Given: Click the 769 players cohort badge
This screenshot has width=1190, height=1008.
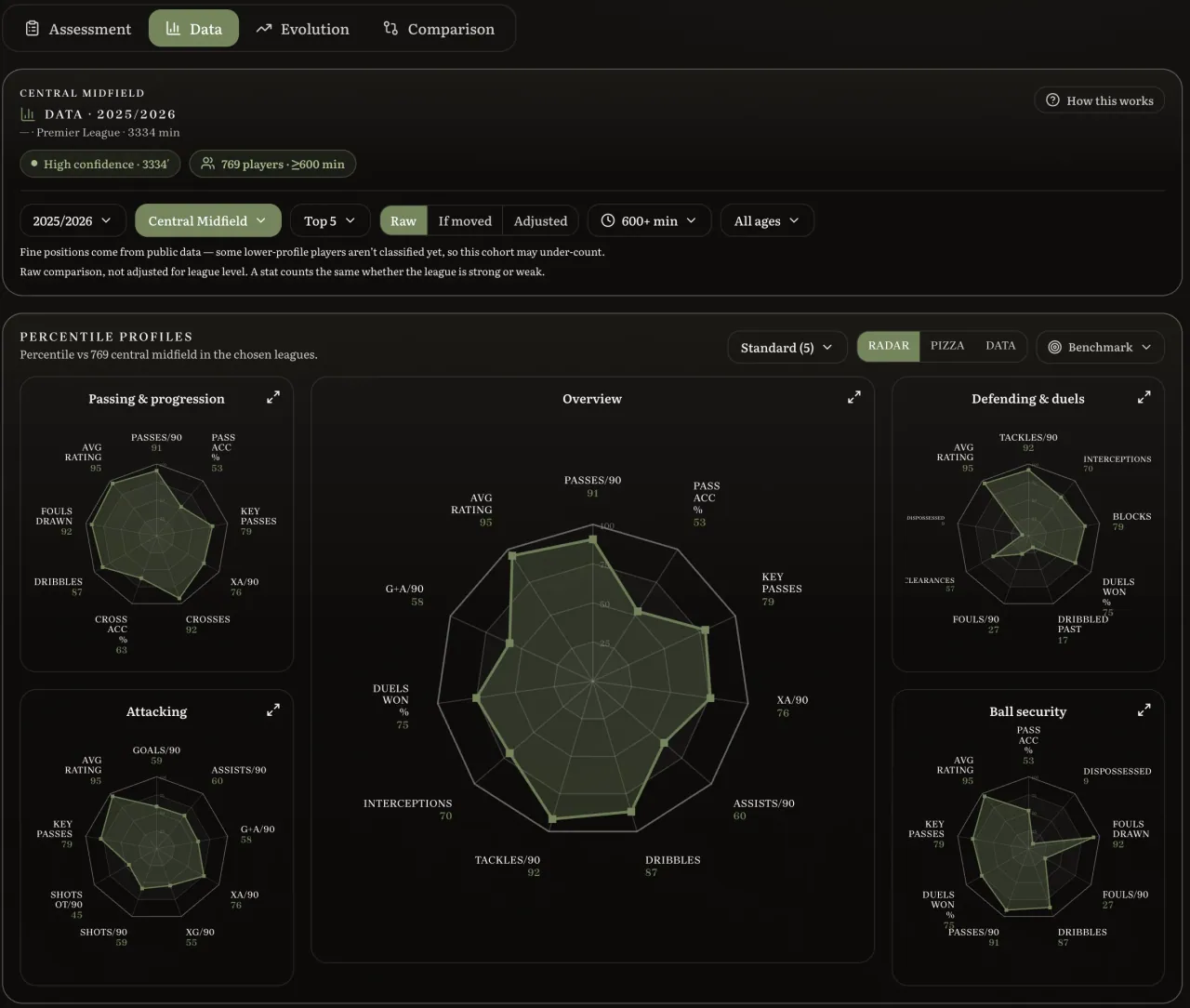Looking at the screenshot, I should coord(272,164).
